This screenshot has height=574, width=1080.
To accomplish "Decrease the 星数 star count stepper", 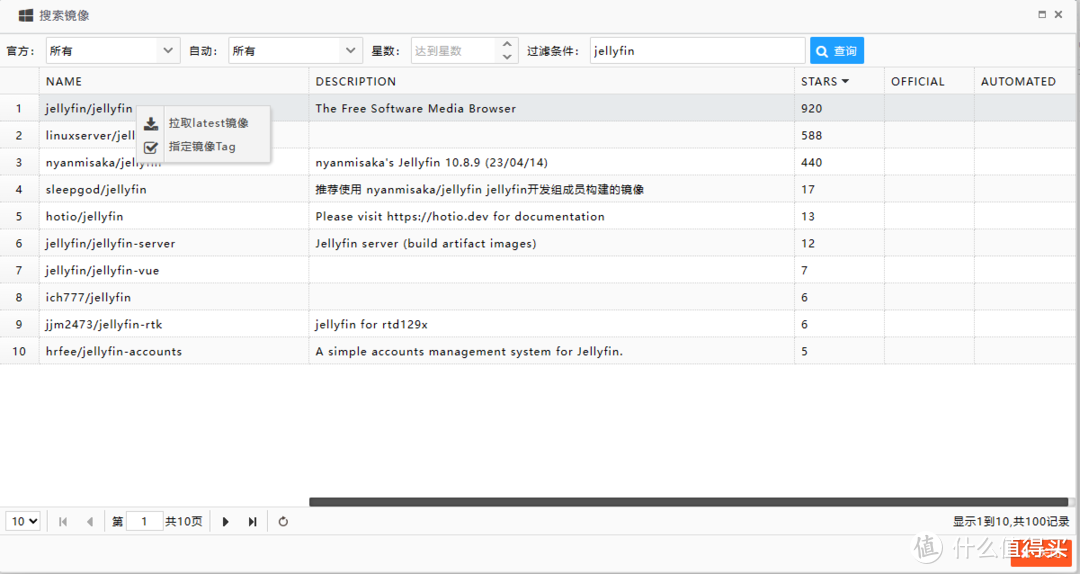I will 507,57.
